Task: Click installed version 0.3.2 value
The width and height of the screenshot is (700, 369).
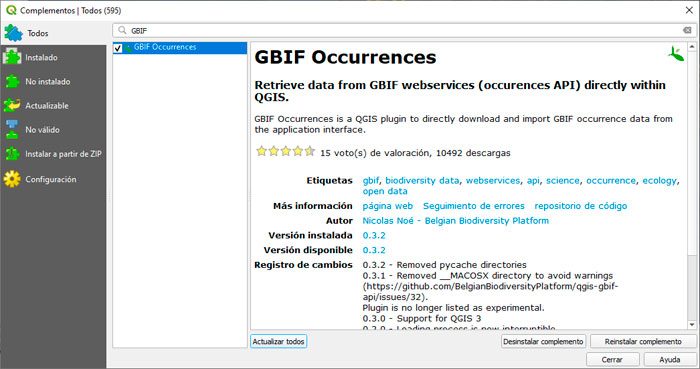Action: (x=374, y=236)
